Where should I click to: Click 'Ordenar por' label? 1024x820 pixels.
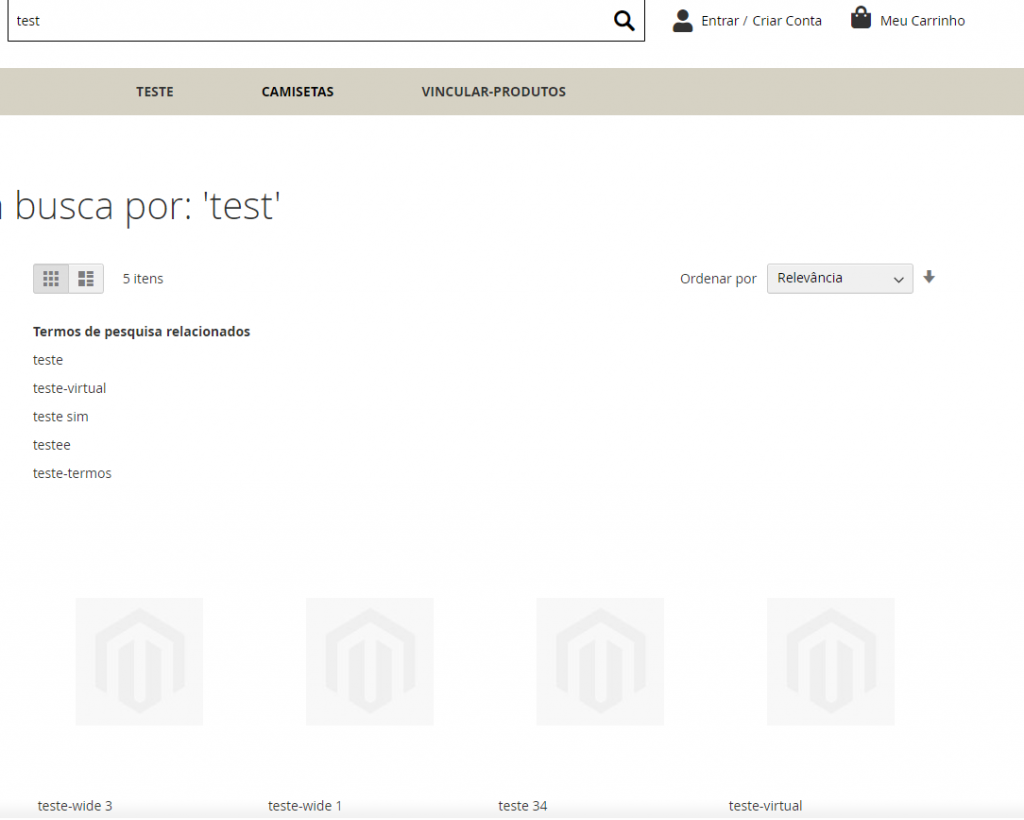click(718, 279)
